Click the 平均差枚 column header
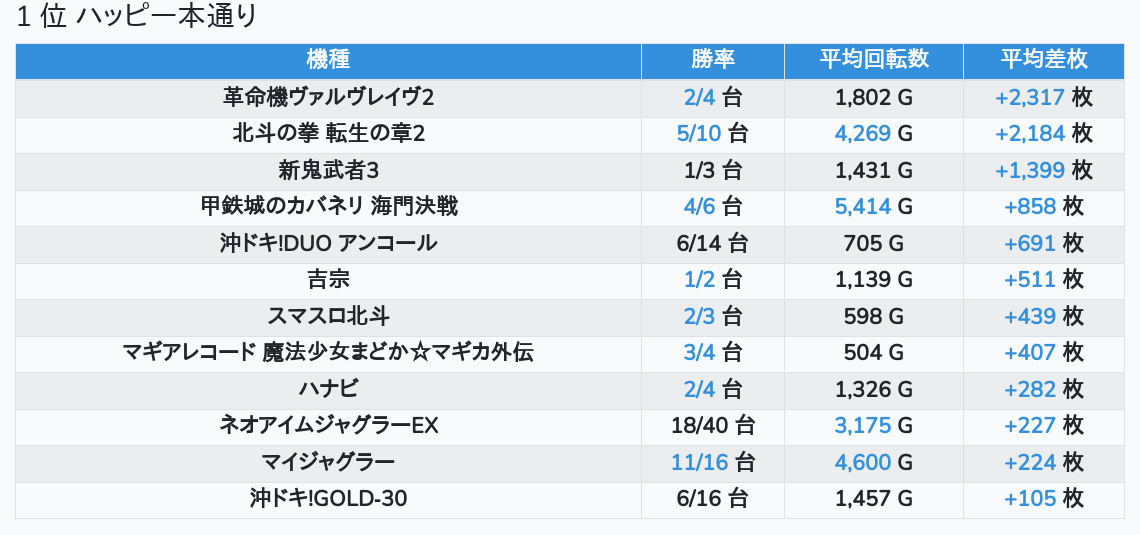This screenshot has height=535, width=1140. click(x=1043, y=60)
